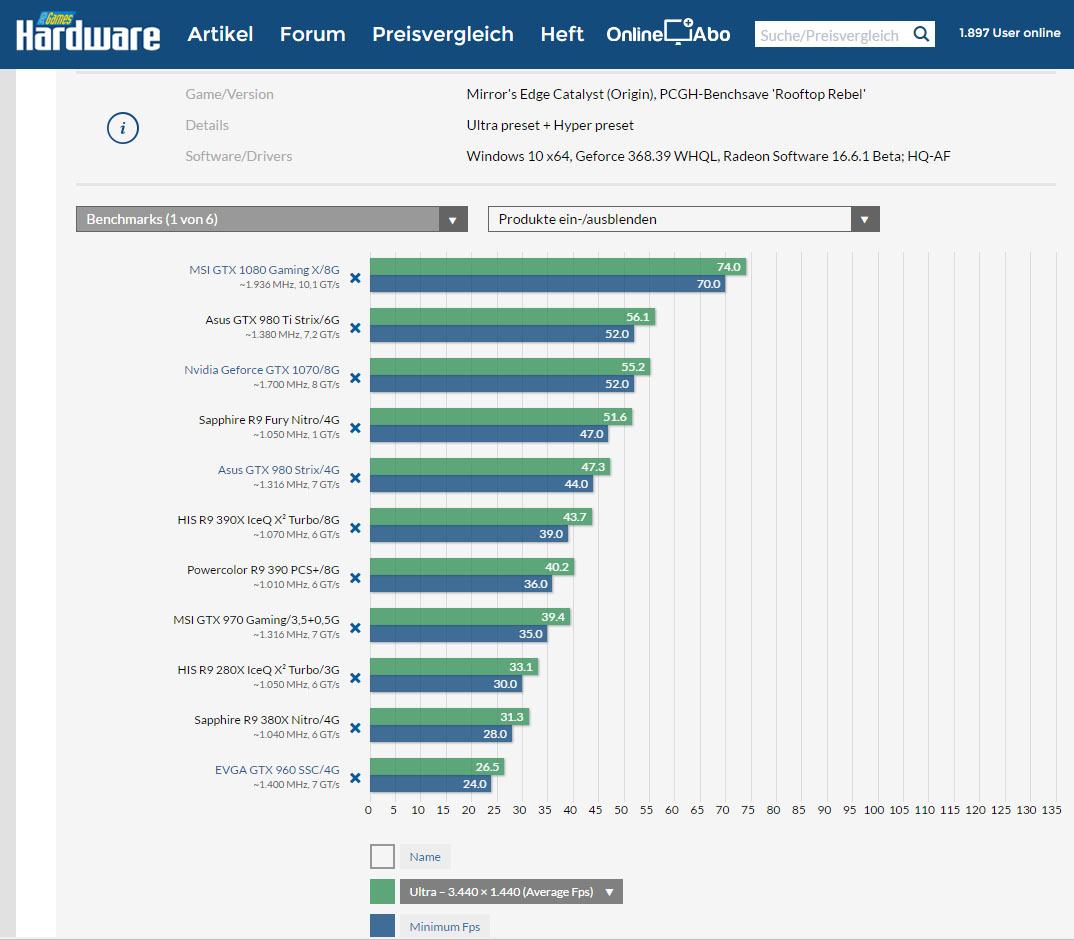
Task: Open the Asus GTX 980 Strix/4G link
Action: pos(279,470)
